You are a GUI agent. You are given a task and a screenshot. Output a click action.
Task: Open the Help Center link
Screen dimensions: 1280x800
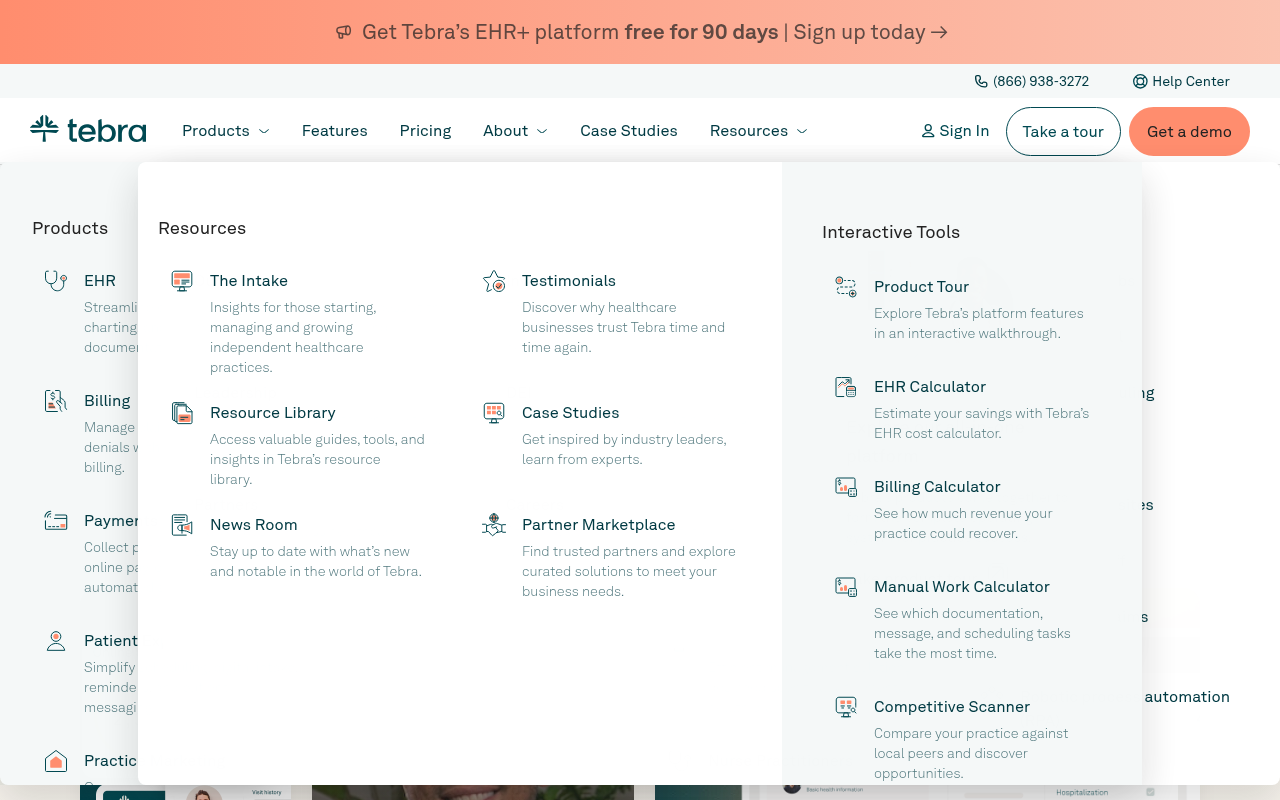point(1181,81)
